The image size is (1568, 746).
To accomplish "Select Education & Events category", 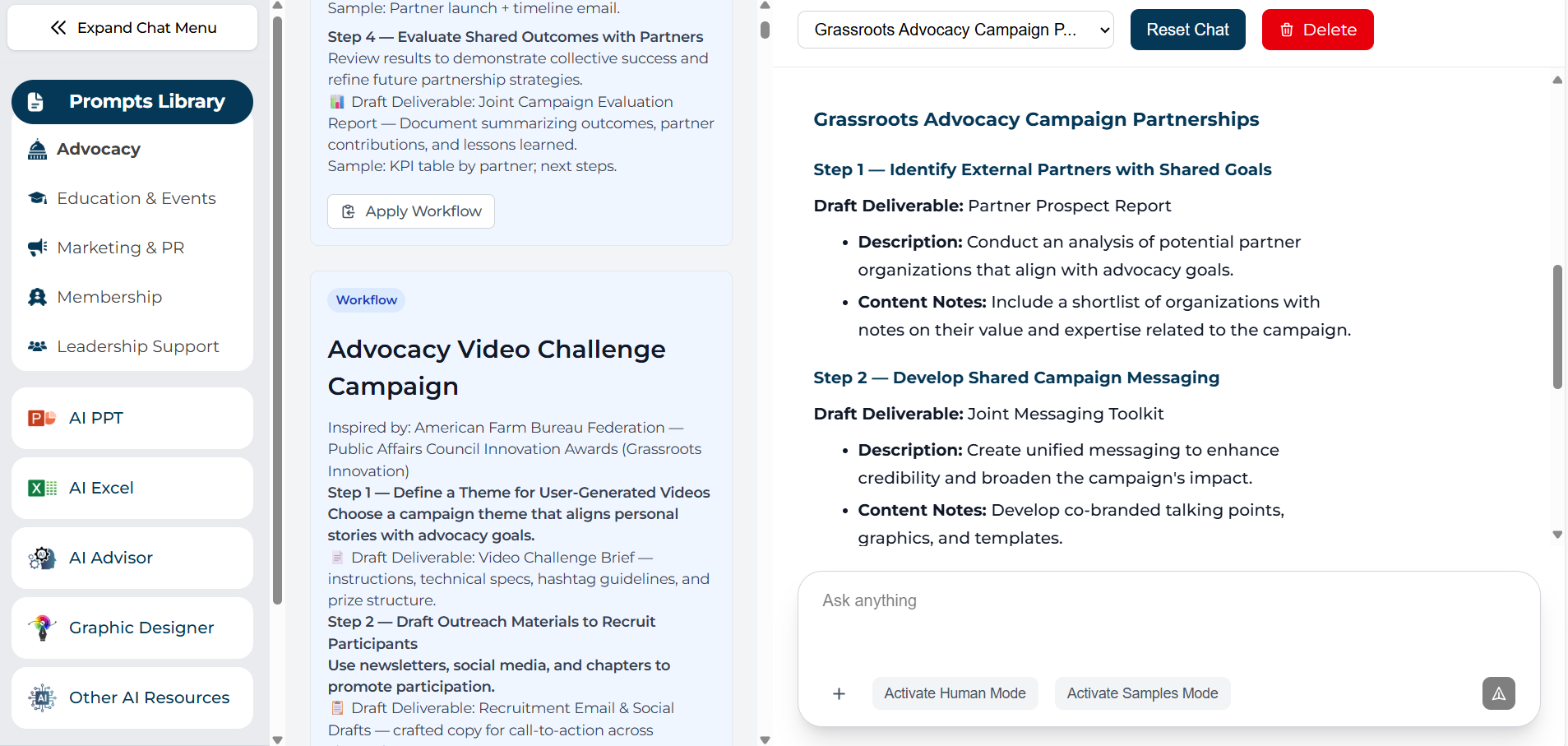I will click(x=132, y=198).
